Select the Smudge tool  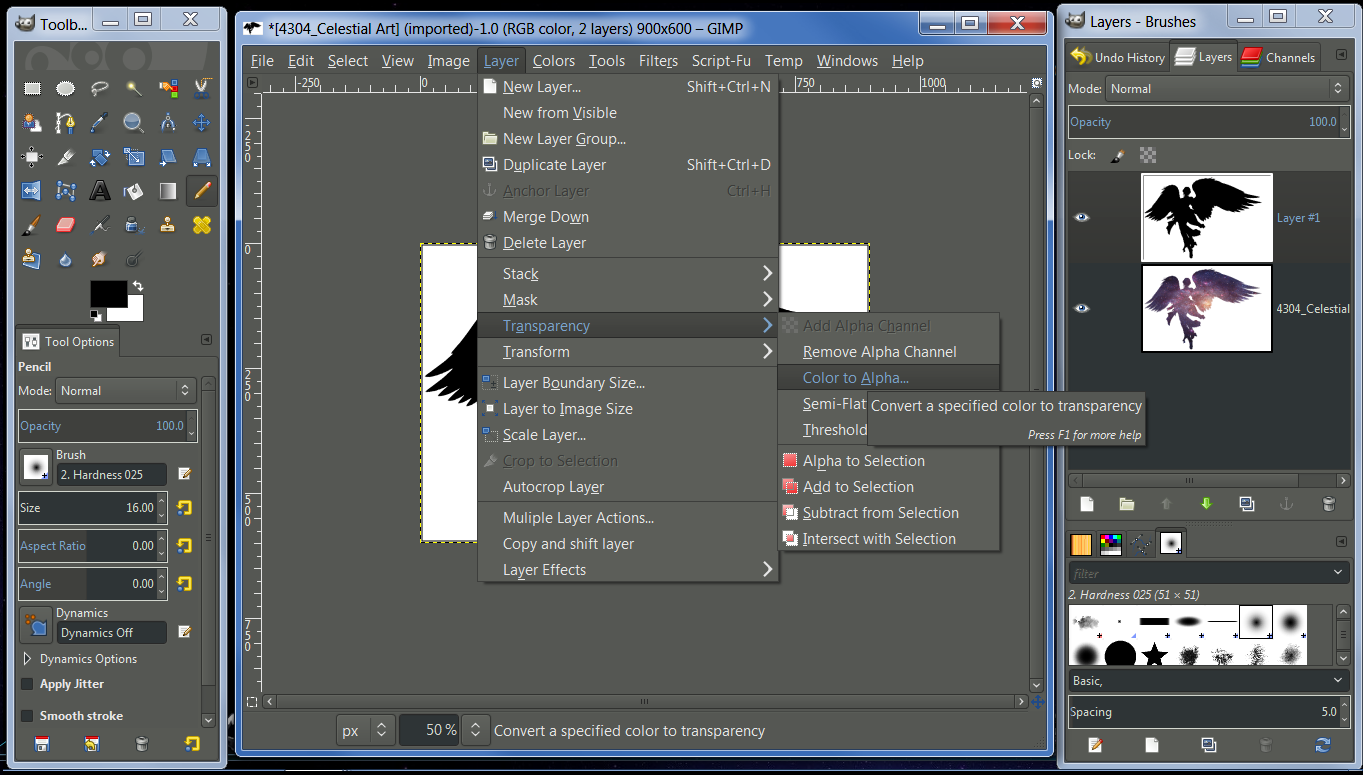pos(100,259)
